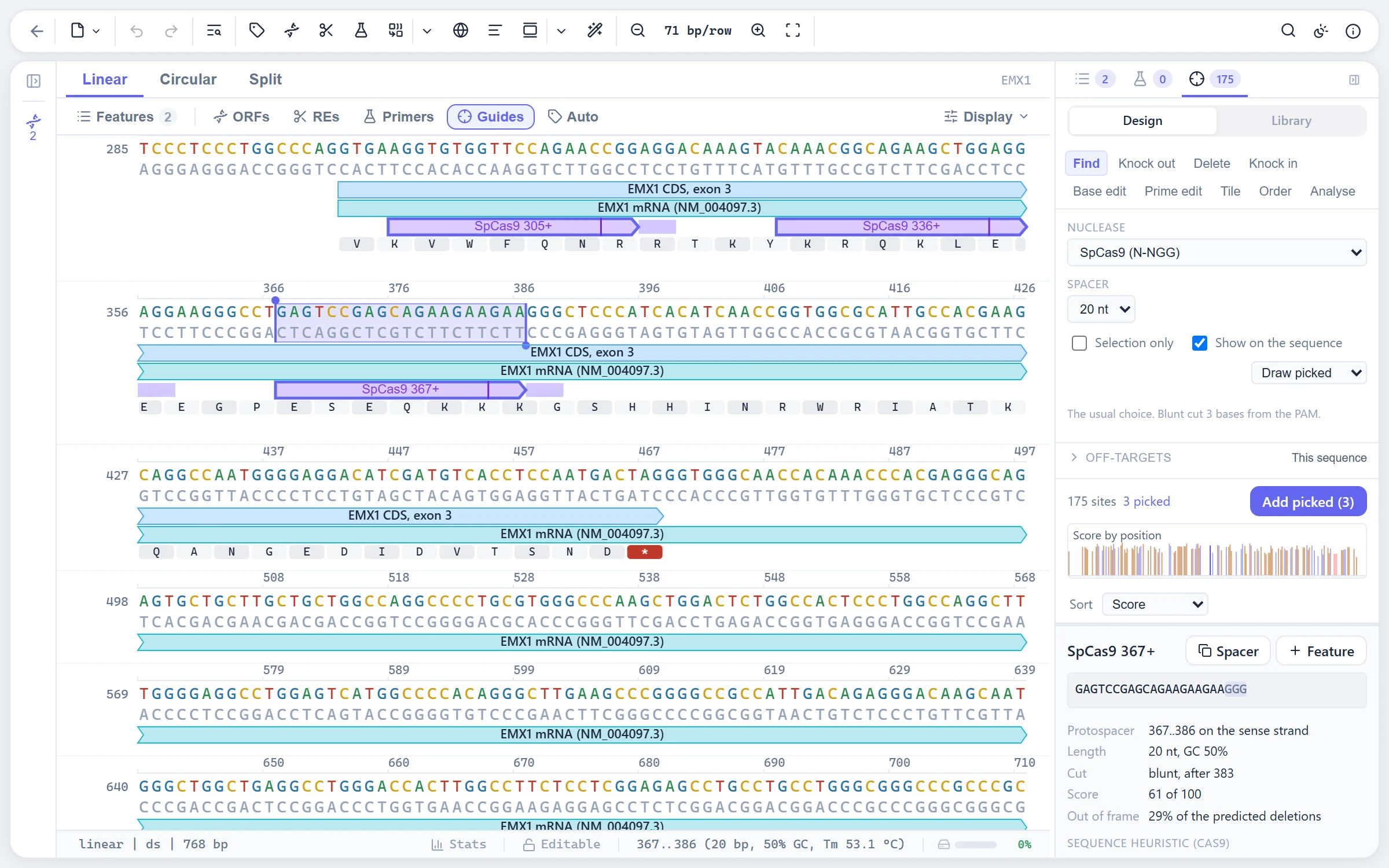
Task: Open search with the top-right magnifier
Action: coord(1288,31)
